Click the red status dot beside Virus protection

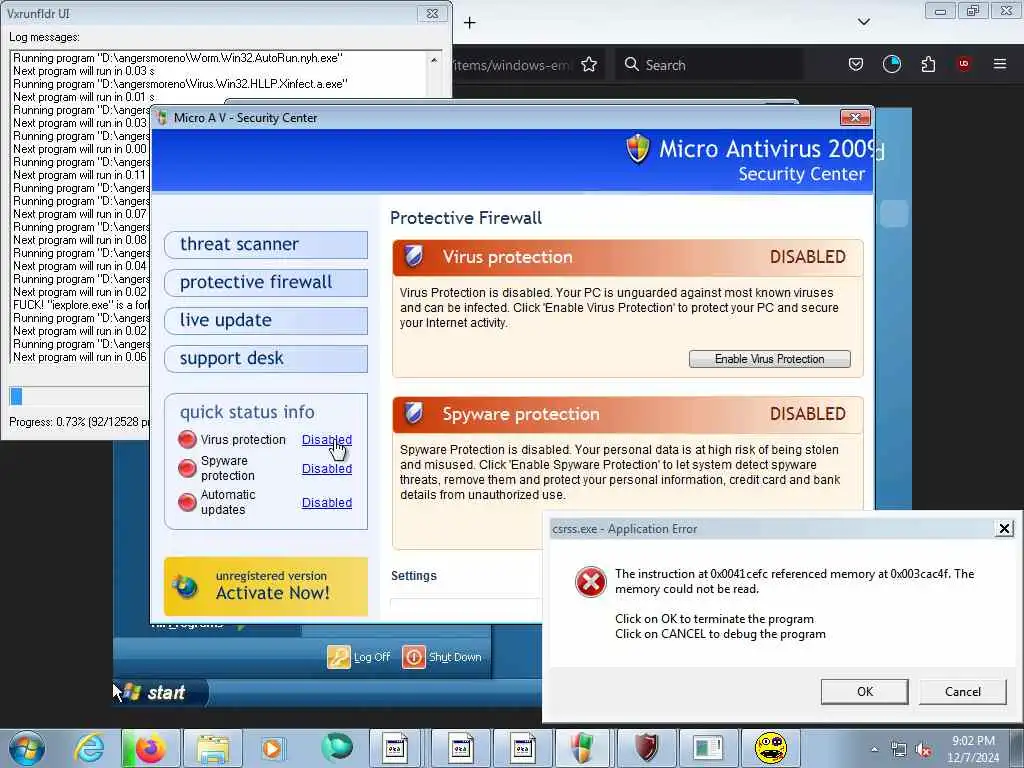(x=187, y=440)
